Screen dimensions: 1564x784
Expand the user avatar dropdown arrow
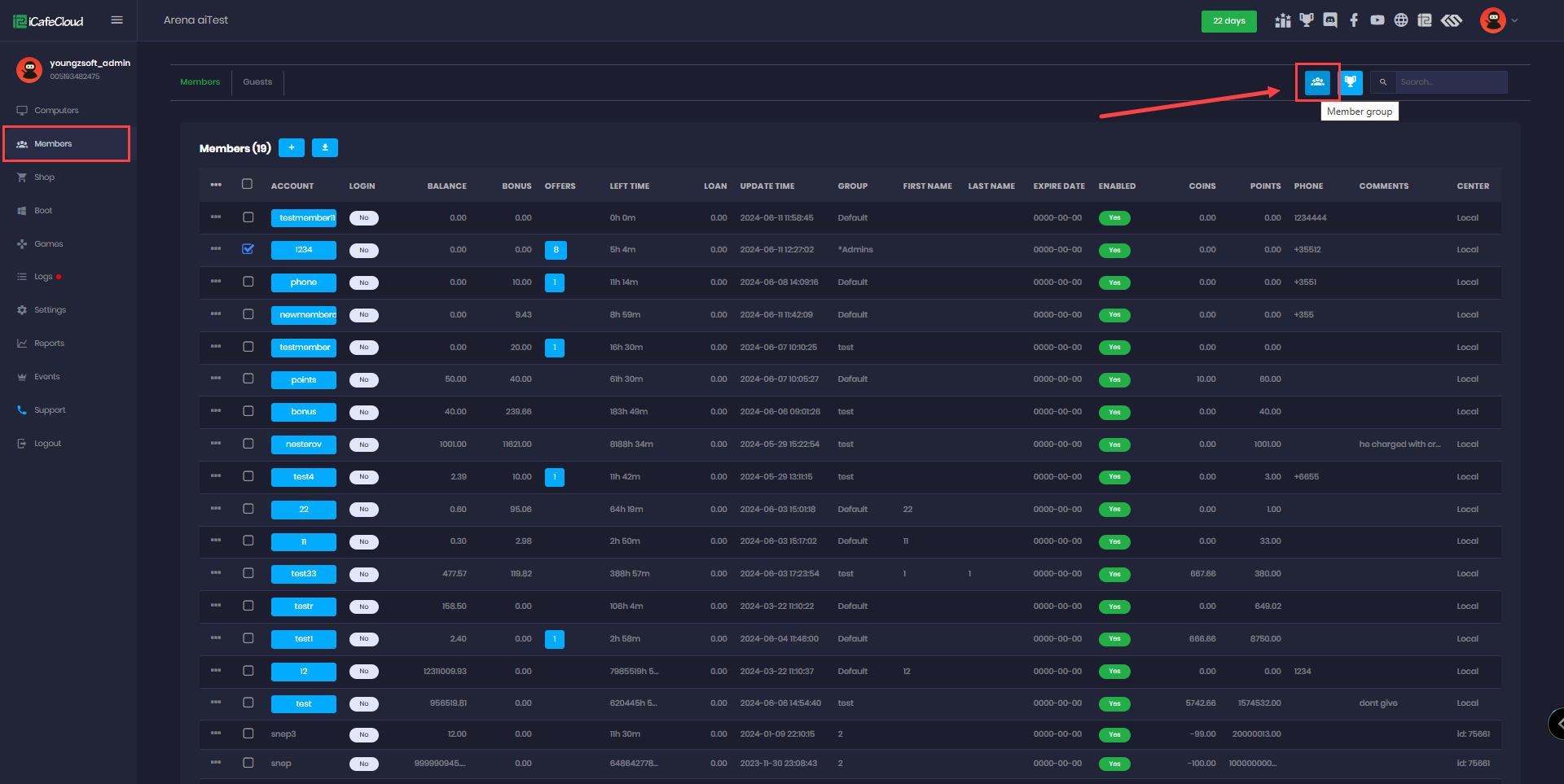(1515, 20)
